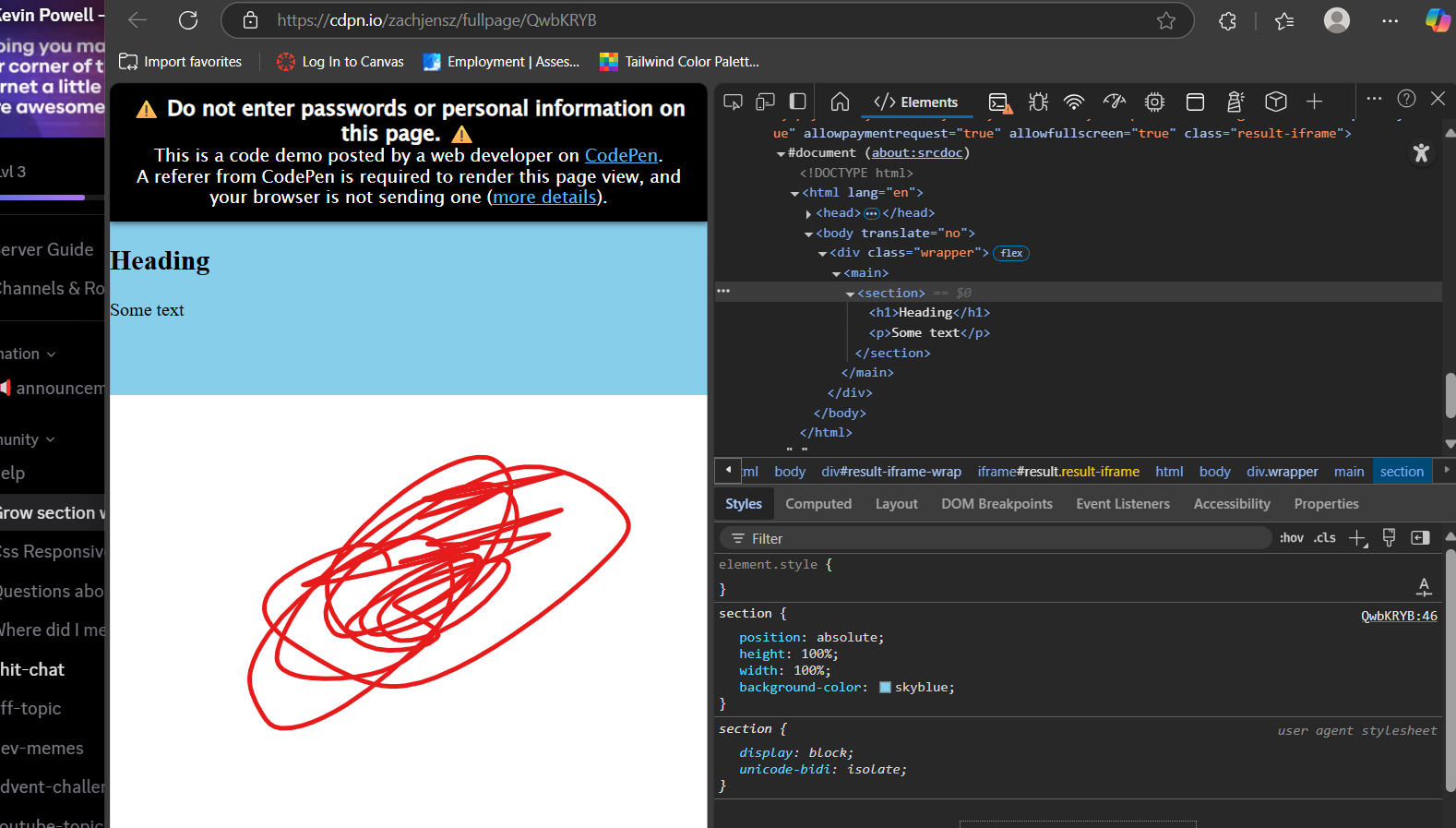Open CodePen link in warning banner

(621, 155)
